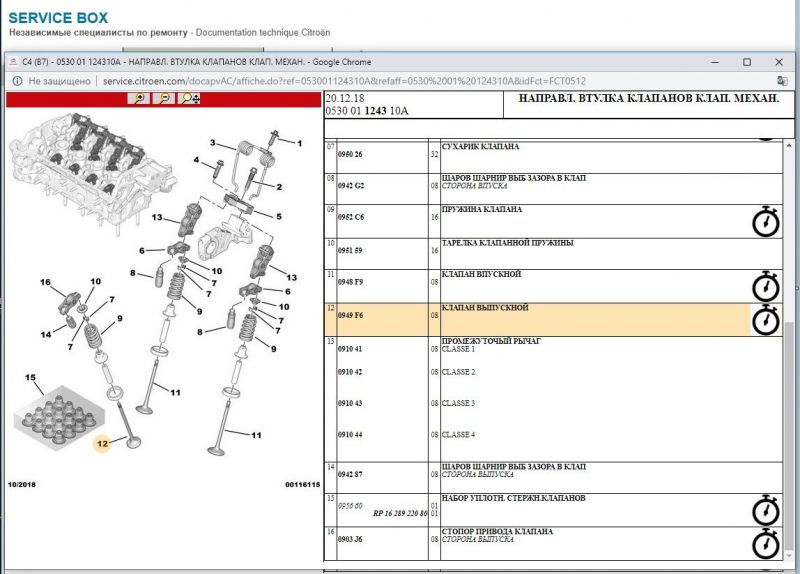800x574 pixels.
Task: Open stopwatch icon for КЛАПАН ВПУСКНОЙ row
Action: [x=765, y=286]
